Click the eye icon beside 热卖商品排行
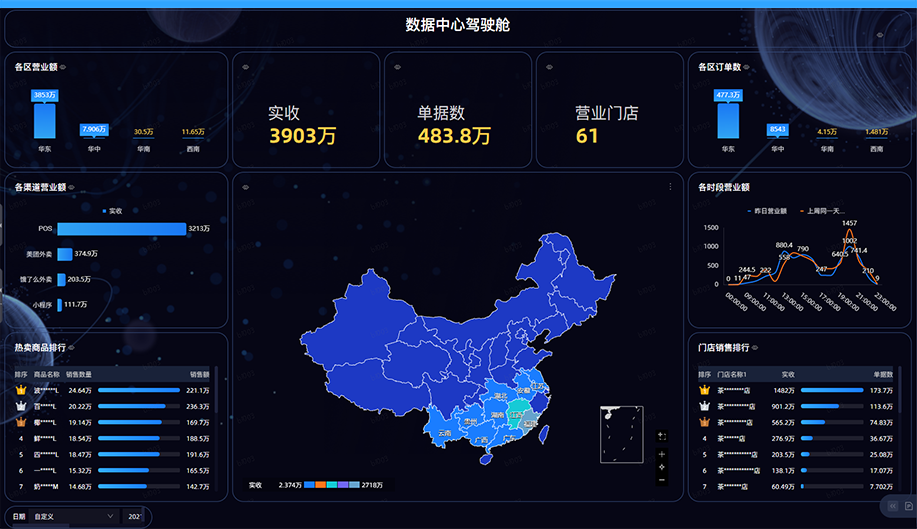 [71, 348]
